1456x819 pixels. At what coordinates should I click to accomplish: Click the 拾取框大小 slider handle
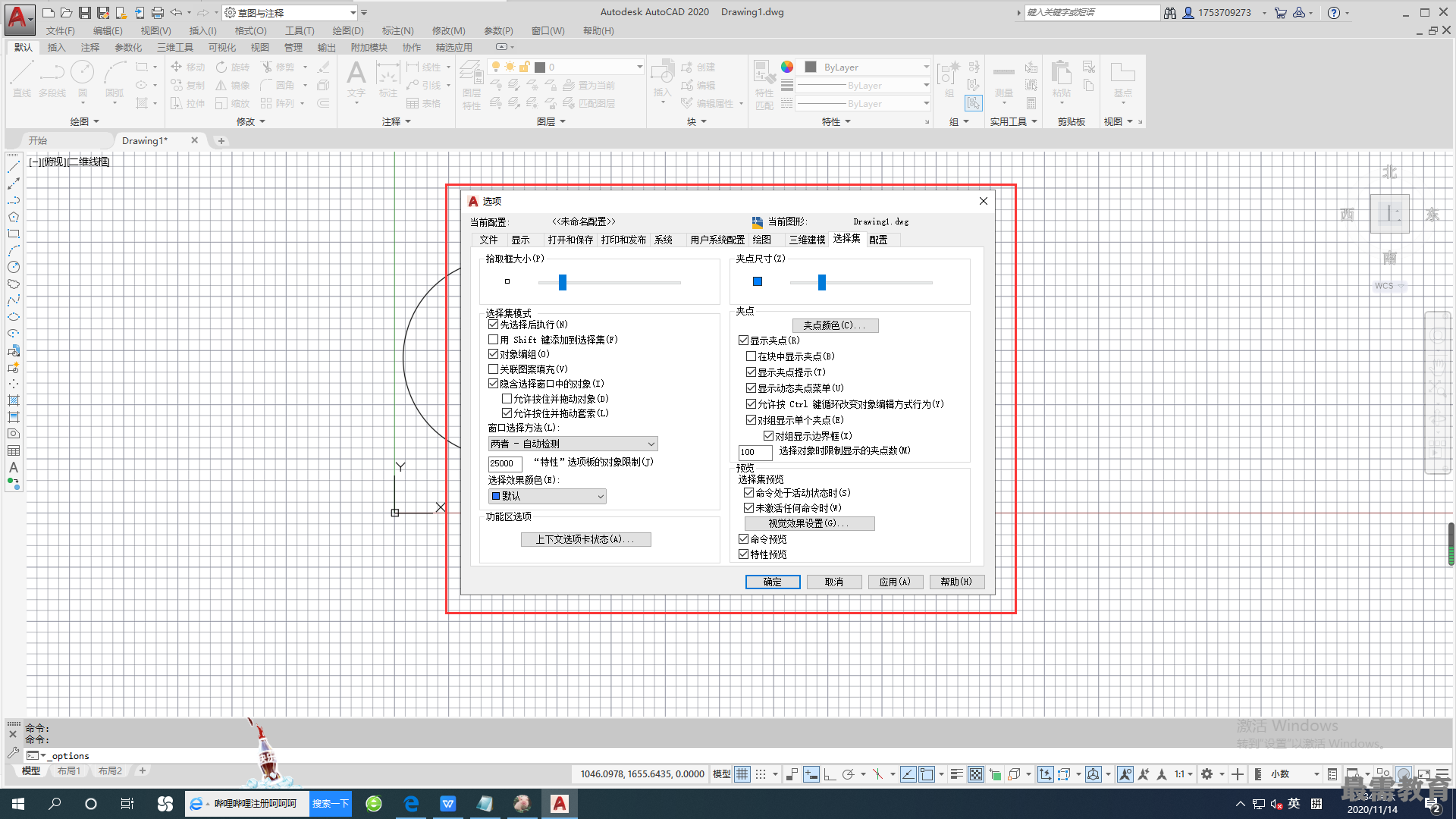point(563,282)
